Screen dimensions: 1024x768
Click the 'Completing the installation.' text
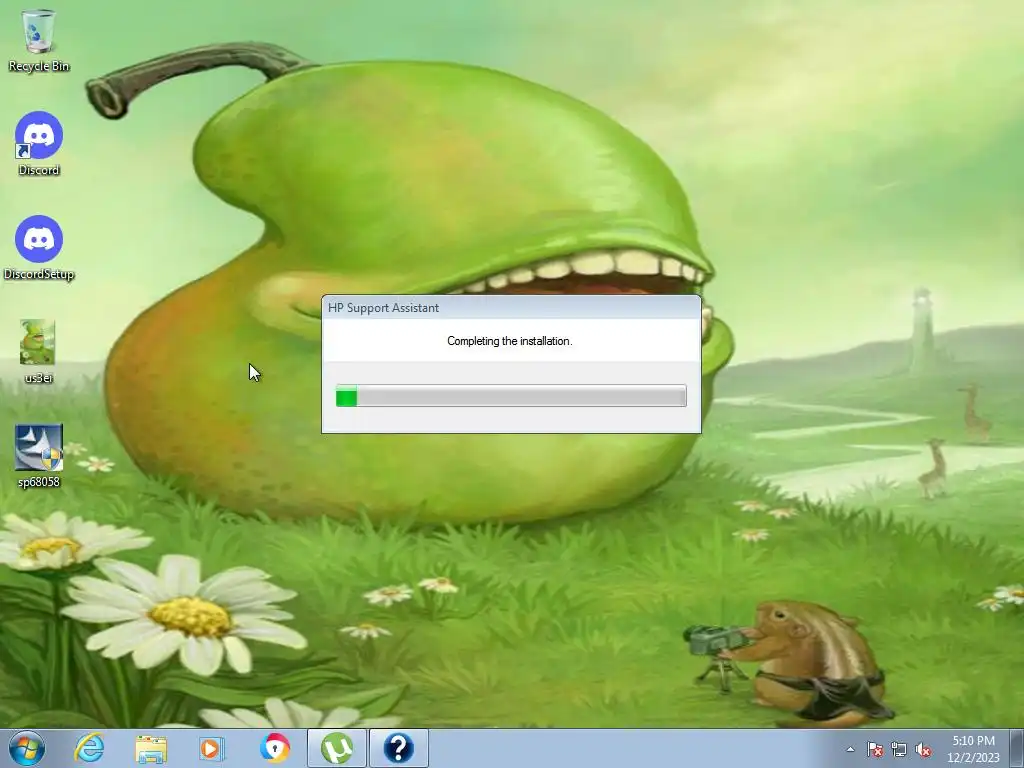pyautogui.click(x=509, y=341)
